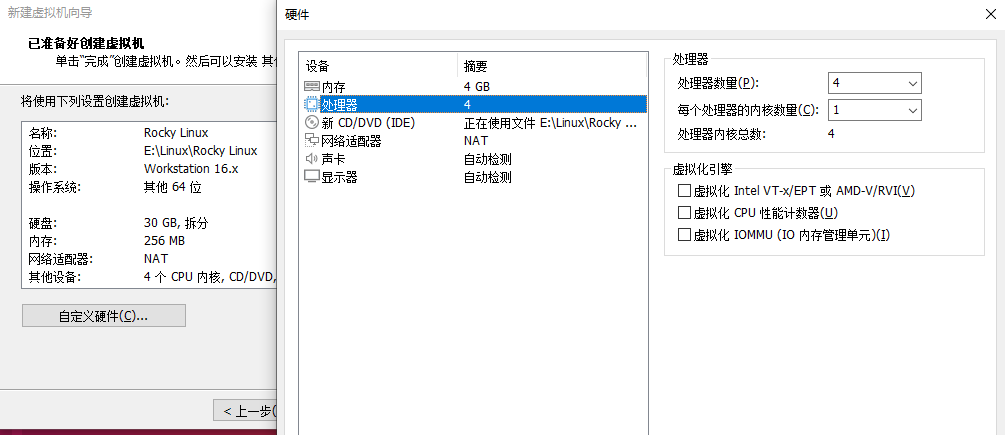
Task: Open the 处理器数量 dropdown
Action: (x=874, y=83)
